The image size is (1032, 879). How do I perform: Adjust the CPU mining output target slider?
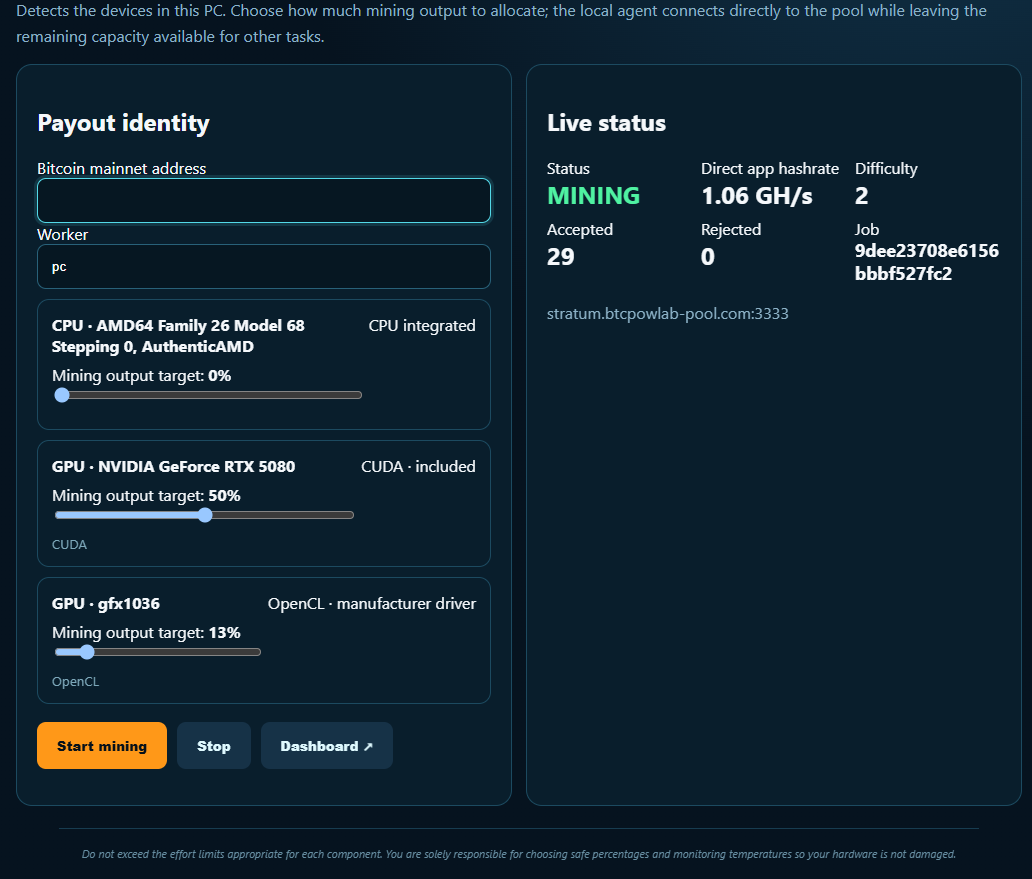point(208,395)
